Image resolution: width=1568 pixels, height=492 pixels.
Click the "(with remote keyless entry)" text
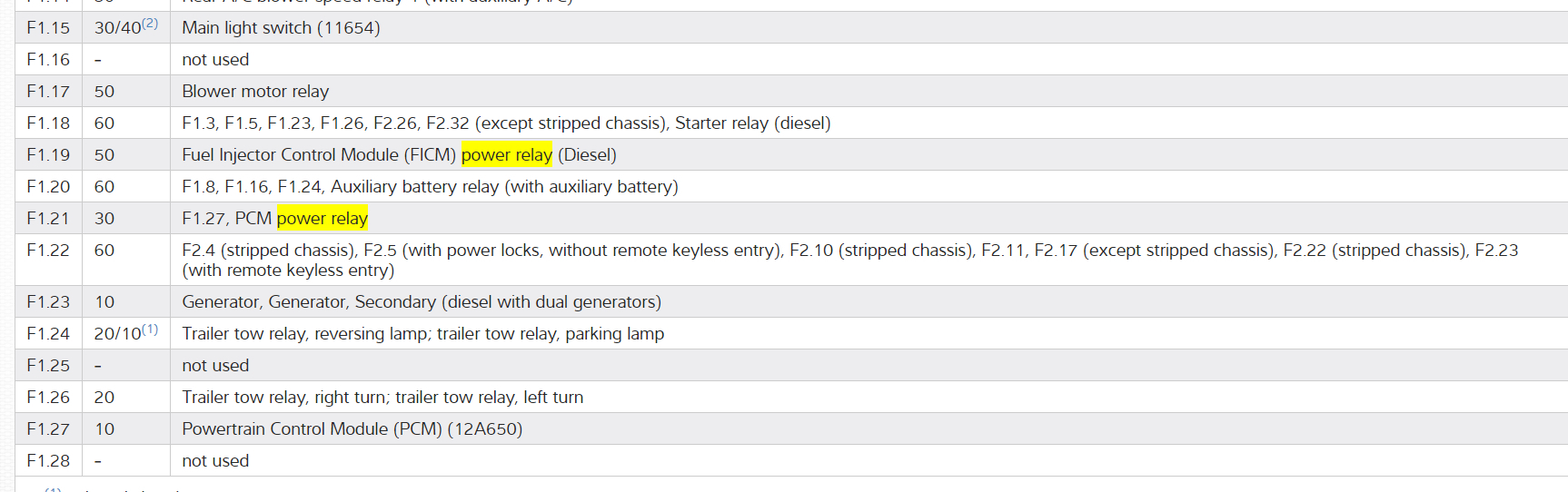pos(288,271)
